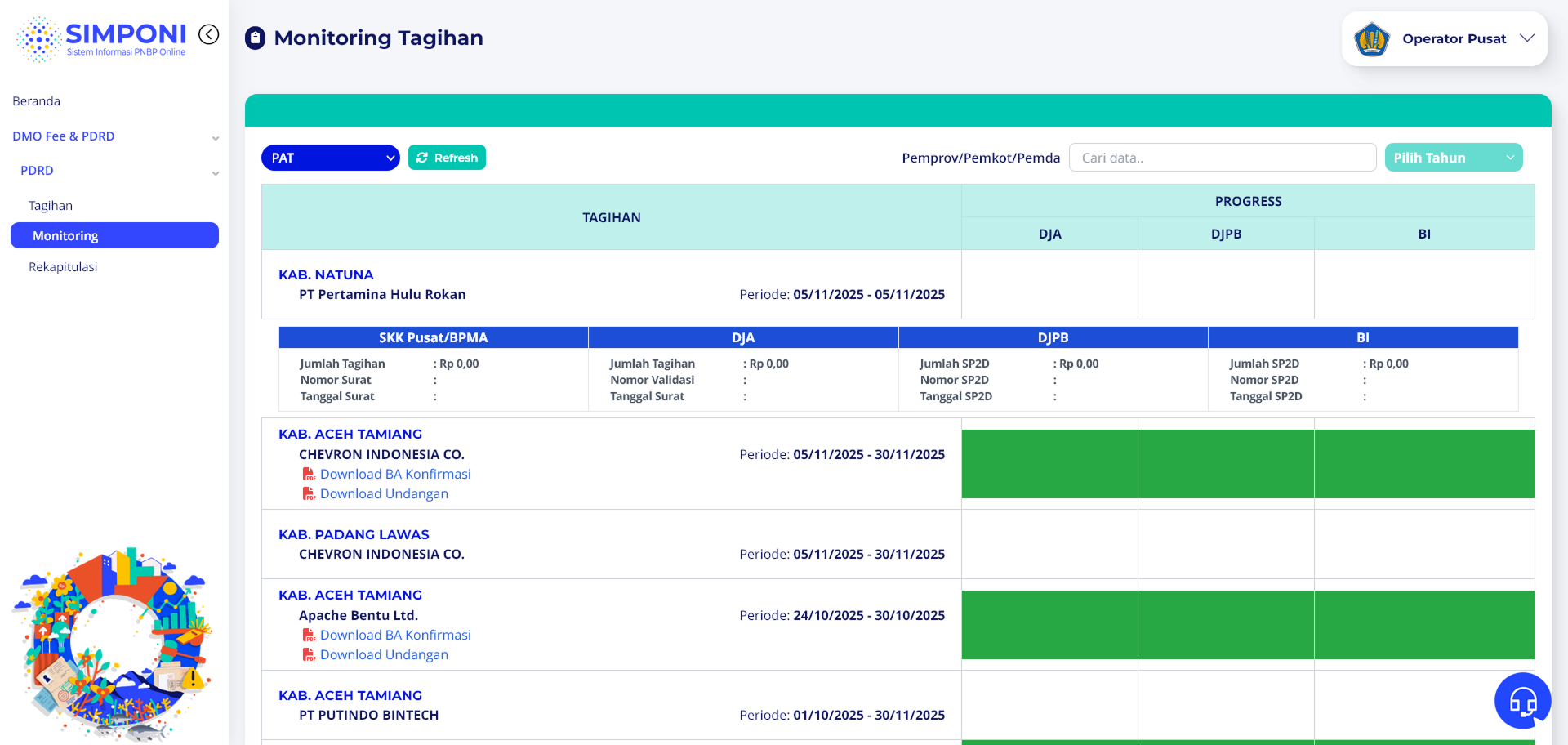
Task: Download Undangan for Apache Bentu Ltd.
Action: pos(384,654)
